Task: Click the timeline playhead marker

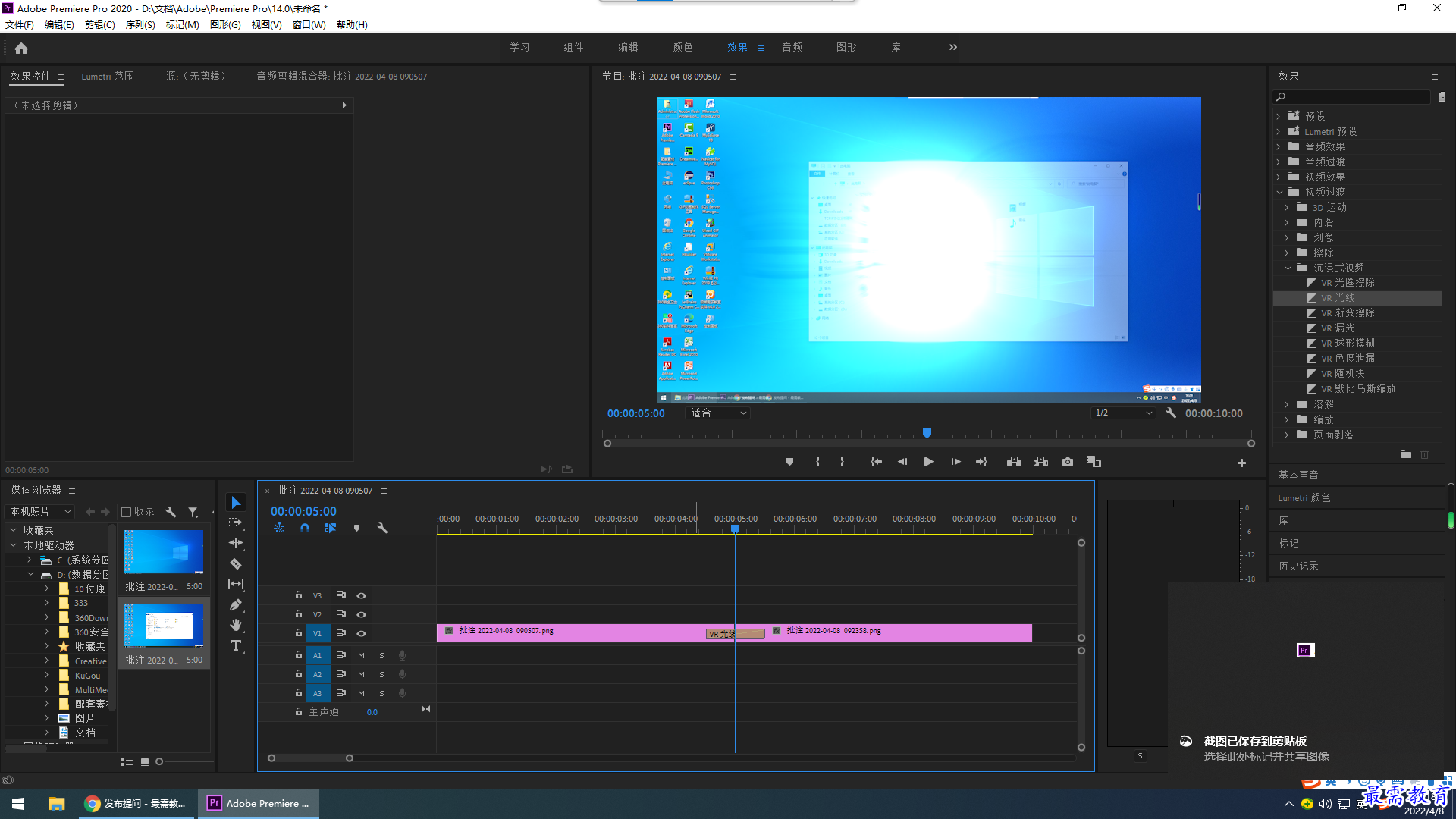Action: click(x=735, y=529)
